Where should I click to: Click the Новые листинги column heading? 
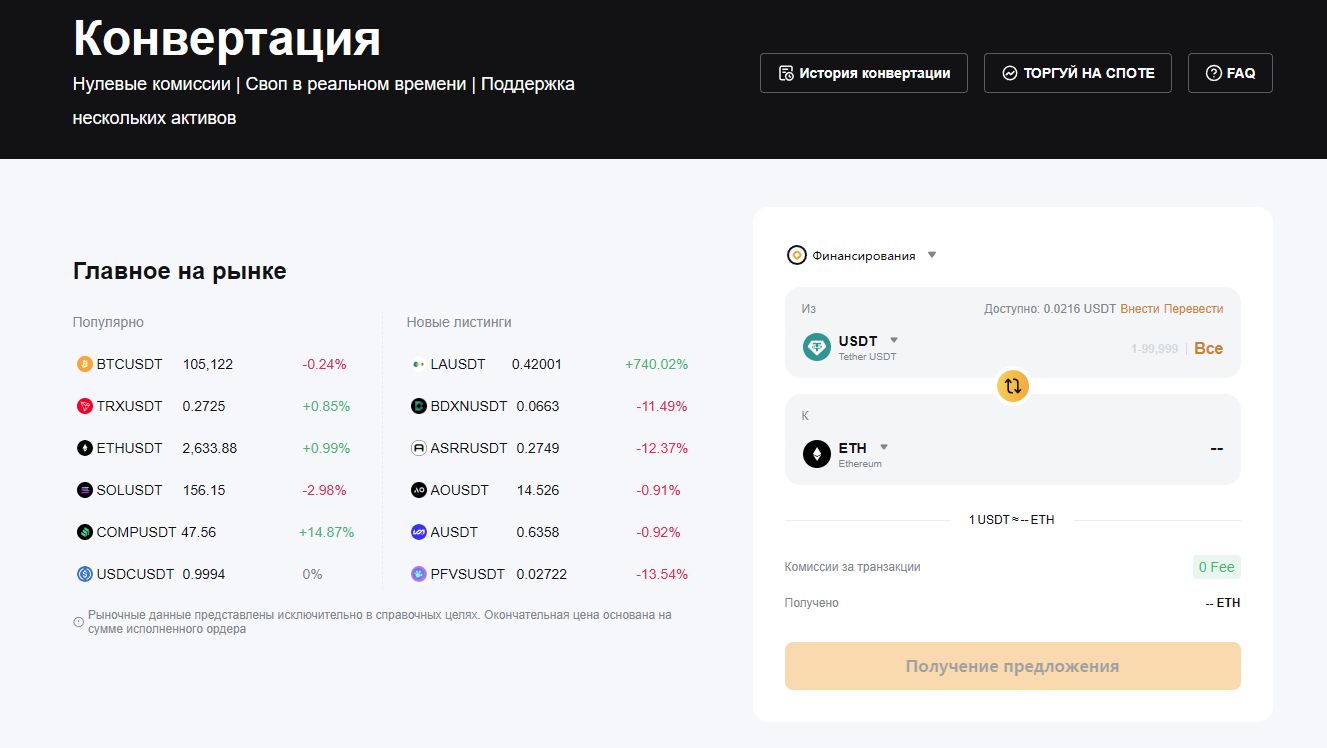[x=459, y=322]
